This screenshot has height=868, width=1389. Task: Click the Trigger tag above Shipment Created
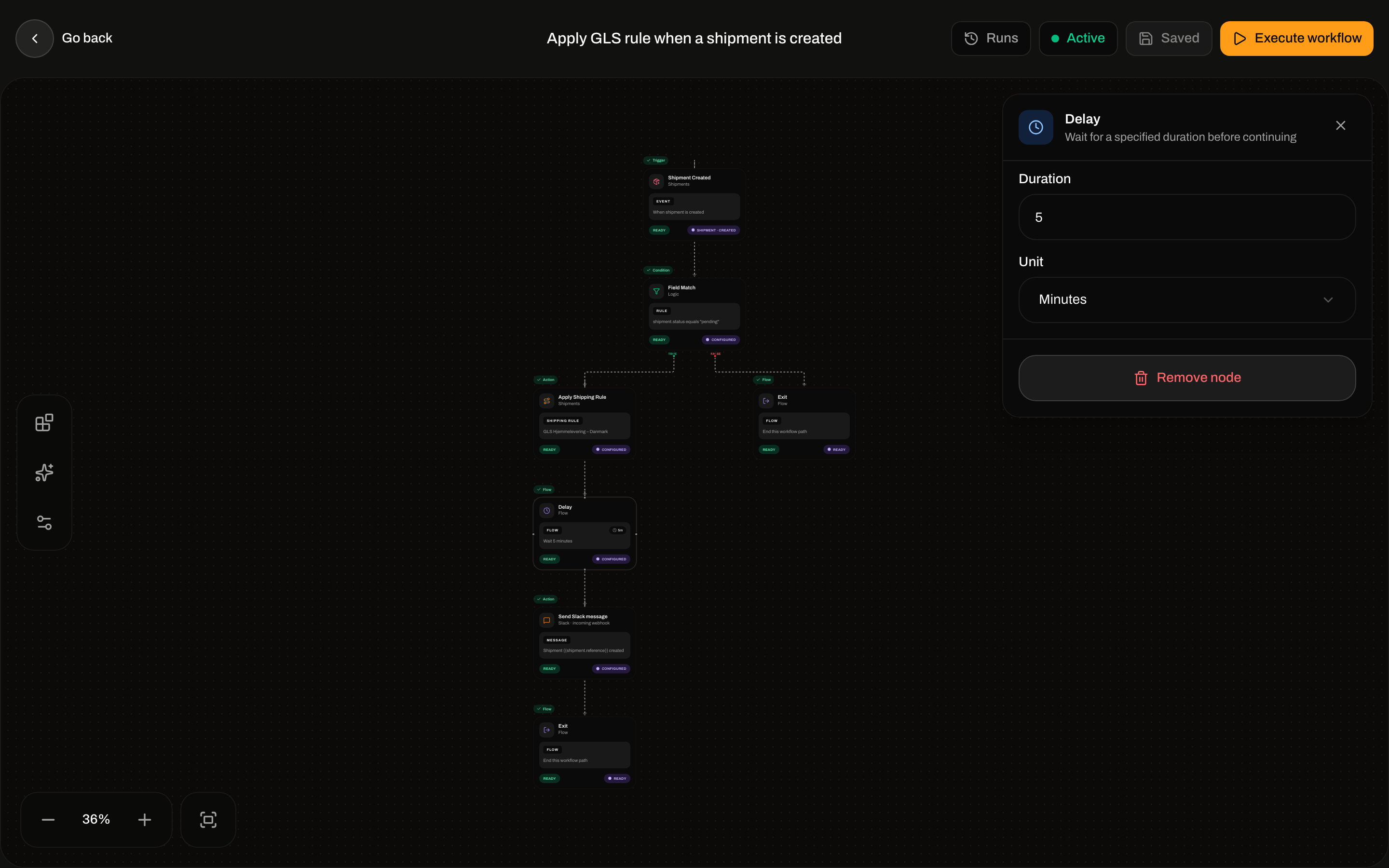coord(655,160)
